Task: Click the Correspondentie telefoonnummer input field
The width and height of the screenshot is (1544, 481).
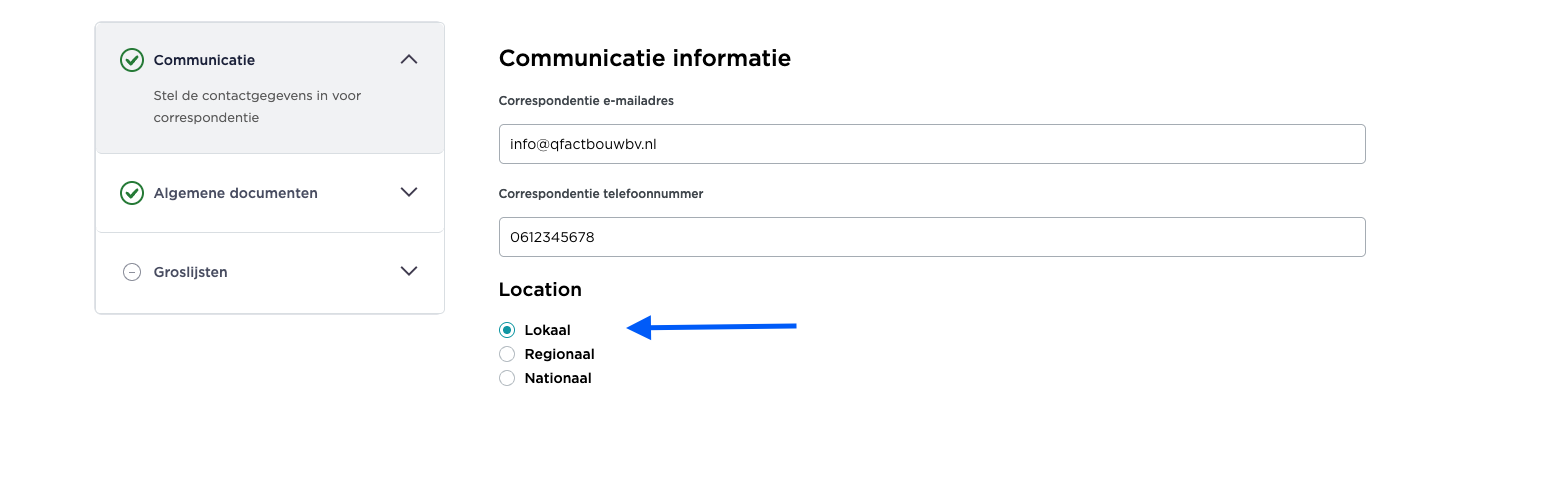Action: [x=931, y=237]
